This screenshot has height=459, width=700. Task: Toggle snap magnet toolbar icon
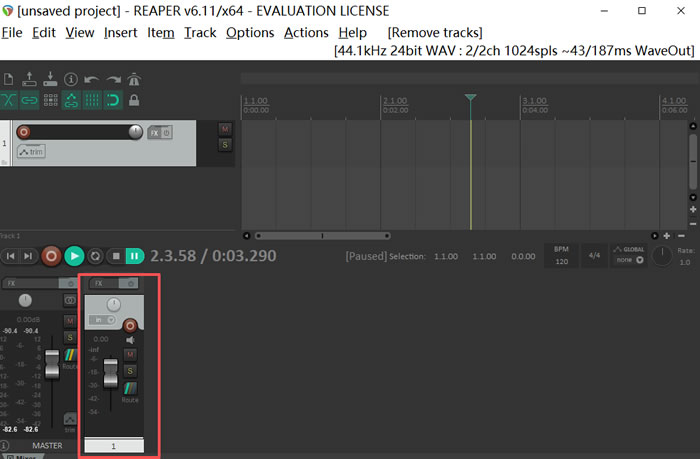[113, 100]
